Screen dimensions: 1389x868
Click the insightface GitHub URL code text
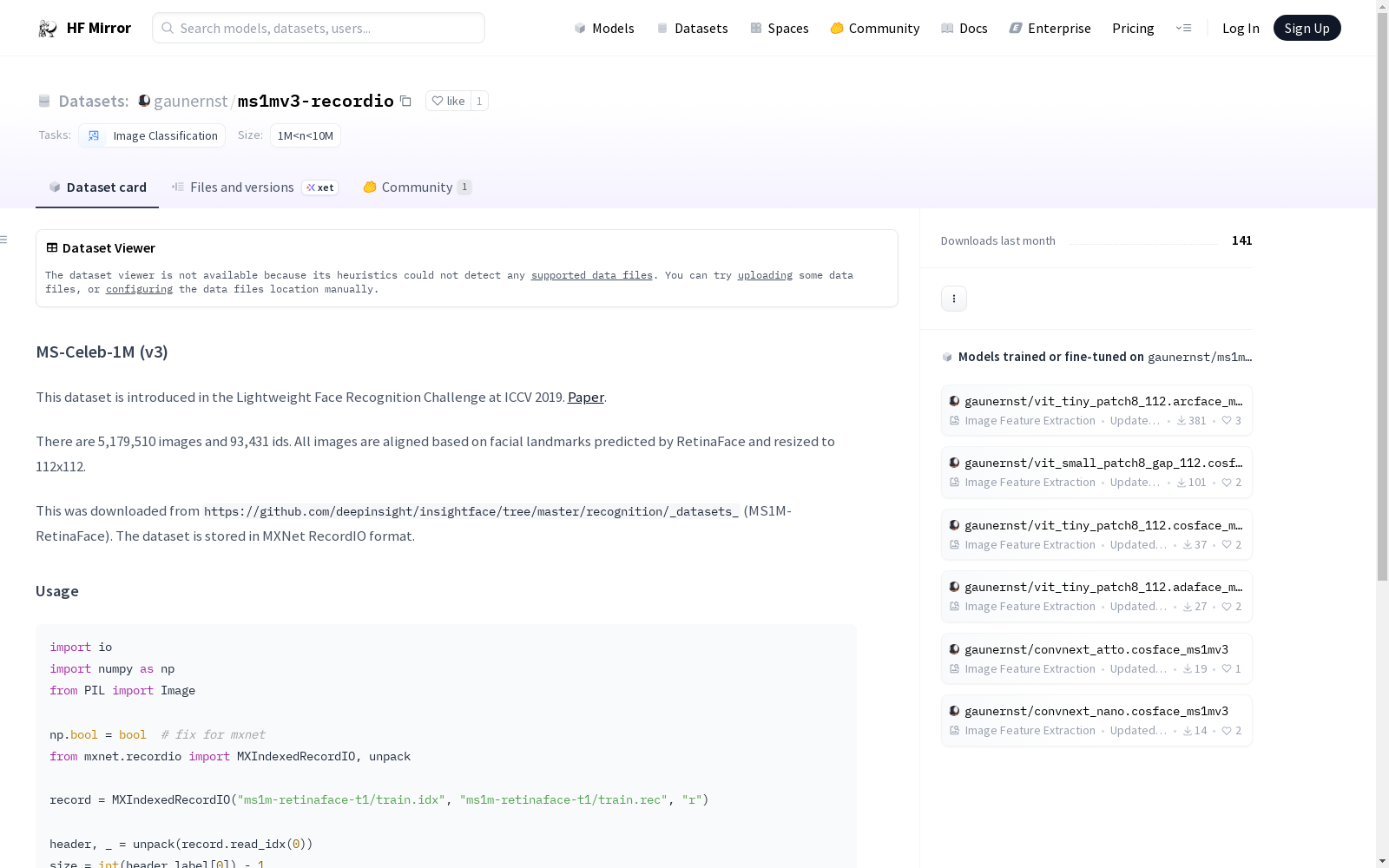pos(471,511)
